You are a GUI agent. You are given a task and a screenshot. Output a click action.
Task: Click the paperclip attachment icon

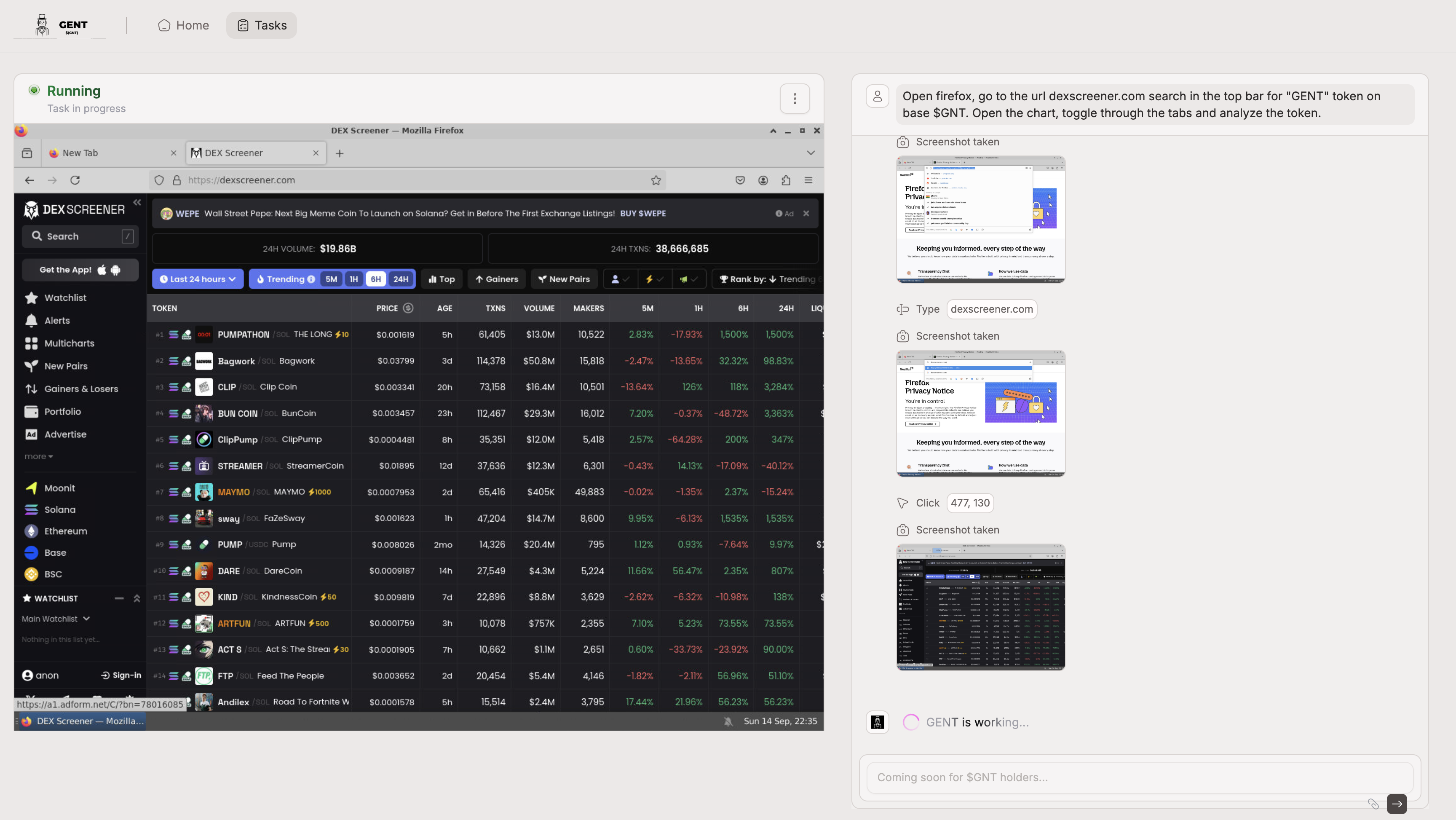click(x=1373, y=804)
